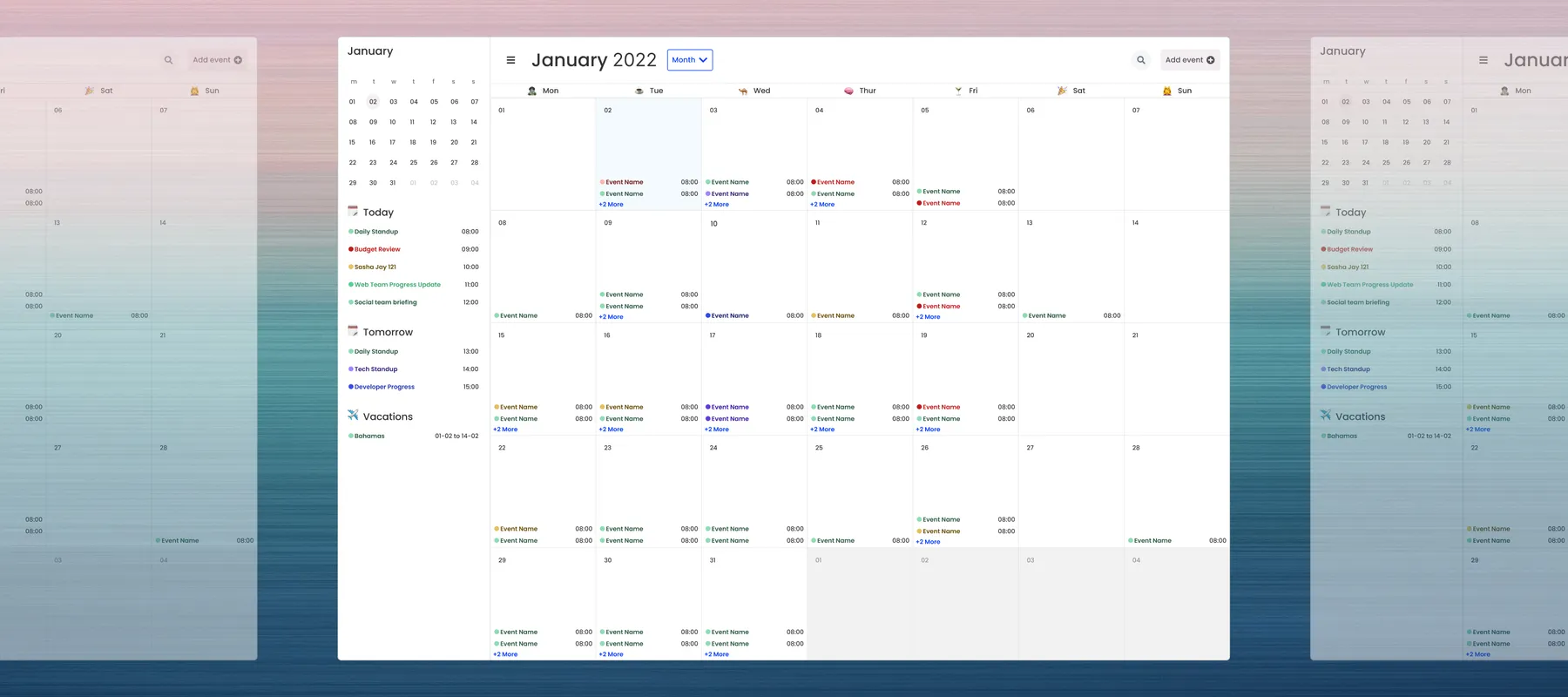Click +2 More on January 19
This screenshot has height=697, width=1568.
pos(929,430)
